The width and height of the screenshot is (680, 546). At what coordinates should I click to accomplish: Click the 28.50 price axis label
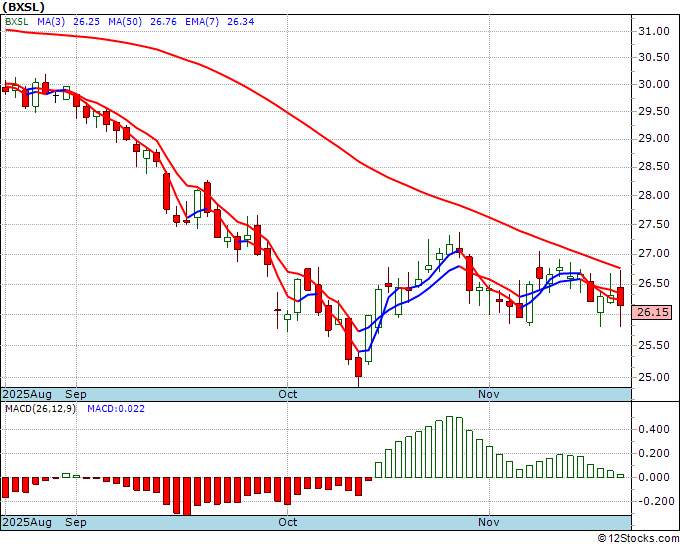click(654, 167)
